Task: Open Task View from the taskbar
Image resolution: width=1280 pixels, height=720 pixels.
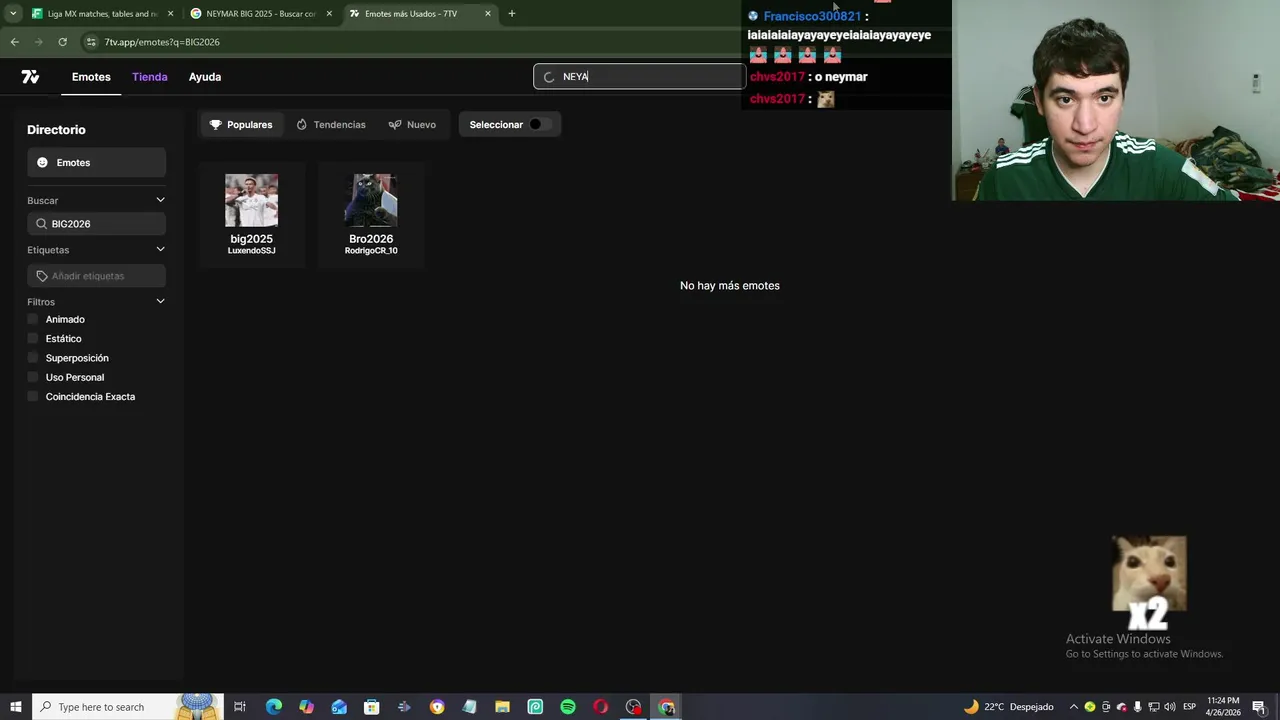Action: [240, 707]
